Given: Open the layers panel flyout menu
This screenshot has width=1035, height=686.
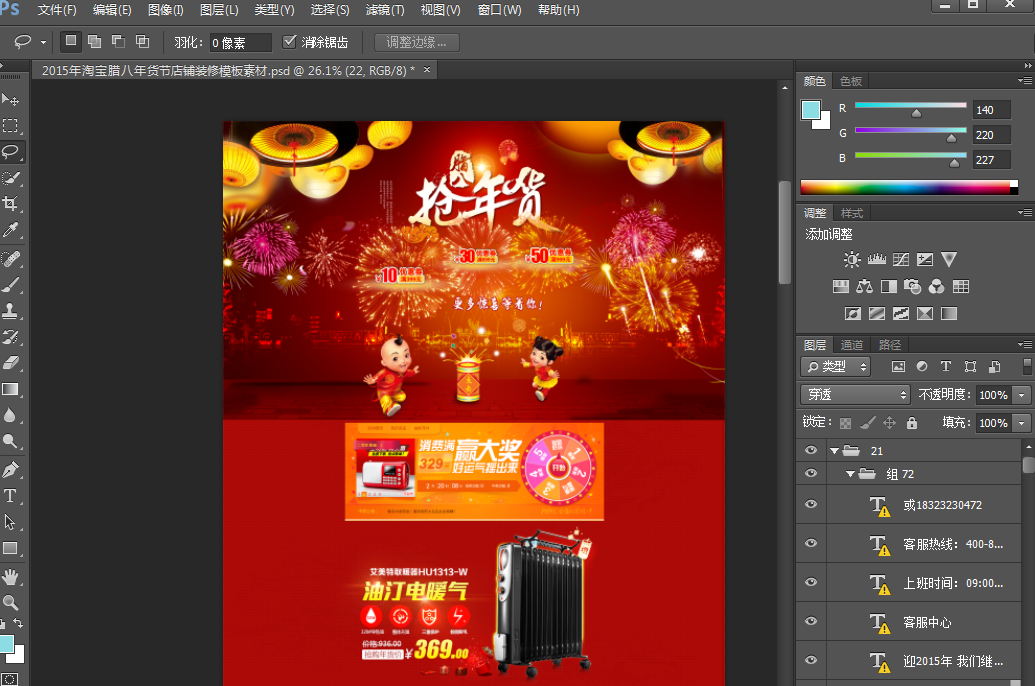Looking at the screenshot, I should 1025,345.
